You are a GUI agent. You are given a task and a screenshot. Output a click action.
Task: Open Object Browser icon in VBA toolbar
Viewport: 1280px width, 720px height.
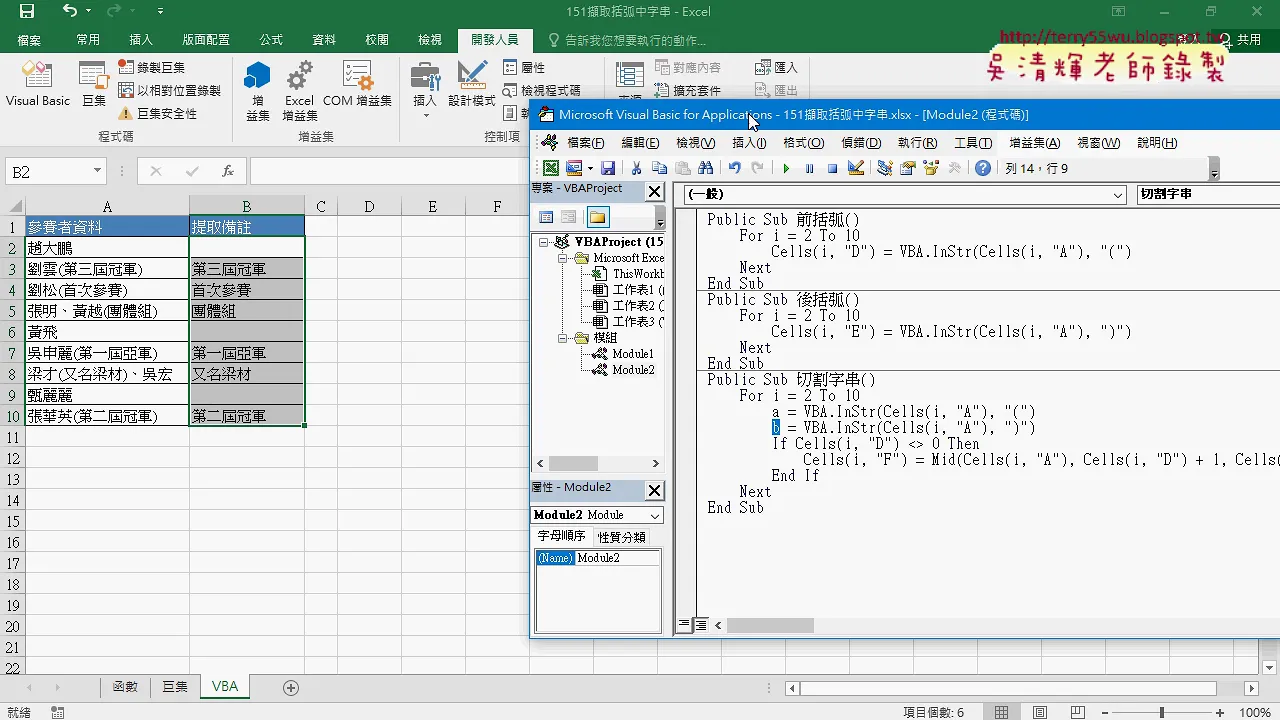[x=931, y=168]
